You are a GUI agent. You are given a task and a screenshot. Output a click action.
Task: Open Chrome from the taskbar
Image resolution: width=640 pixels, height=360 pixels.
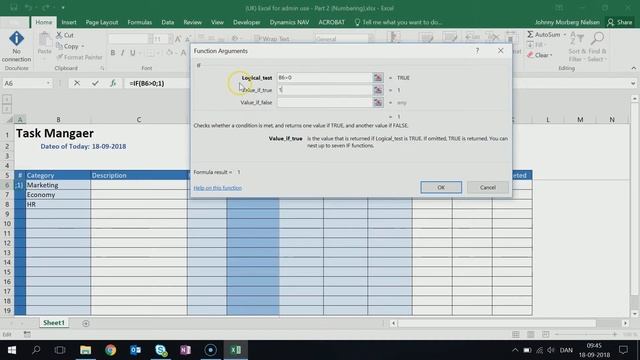click(111, 350)
